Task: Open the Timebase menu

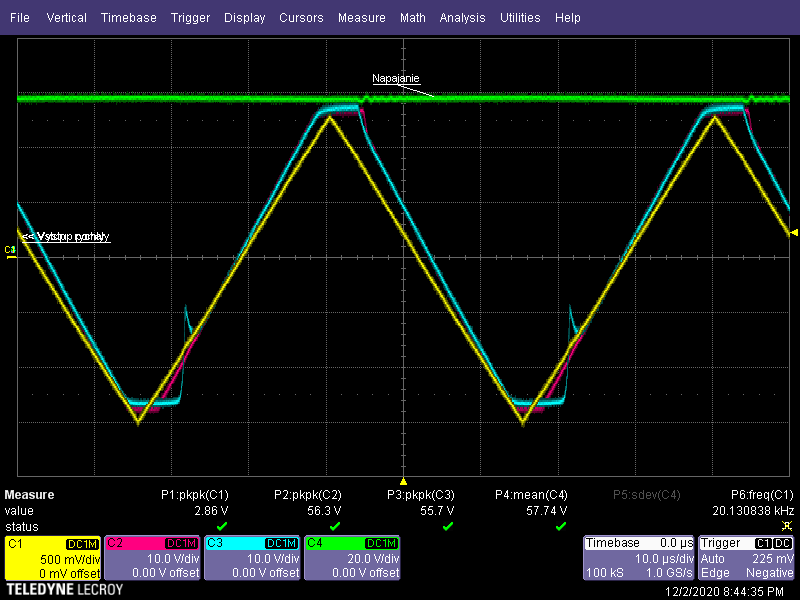Action: click(129, 18)
